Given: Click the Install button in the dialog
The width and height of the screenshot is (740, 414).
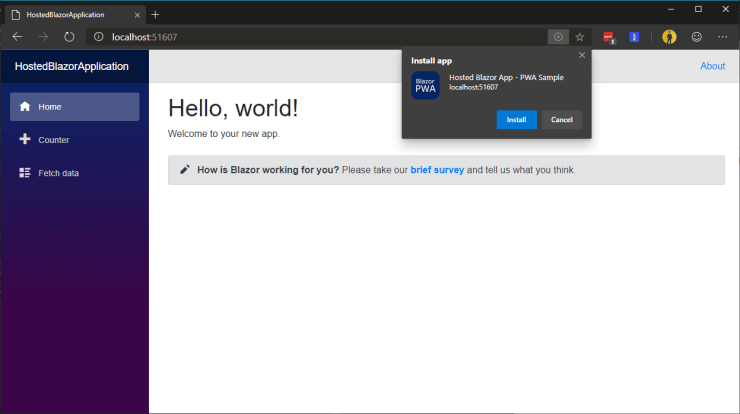Looking at the screenshot, I should tap(516, 120).
